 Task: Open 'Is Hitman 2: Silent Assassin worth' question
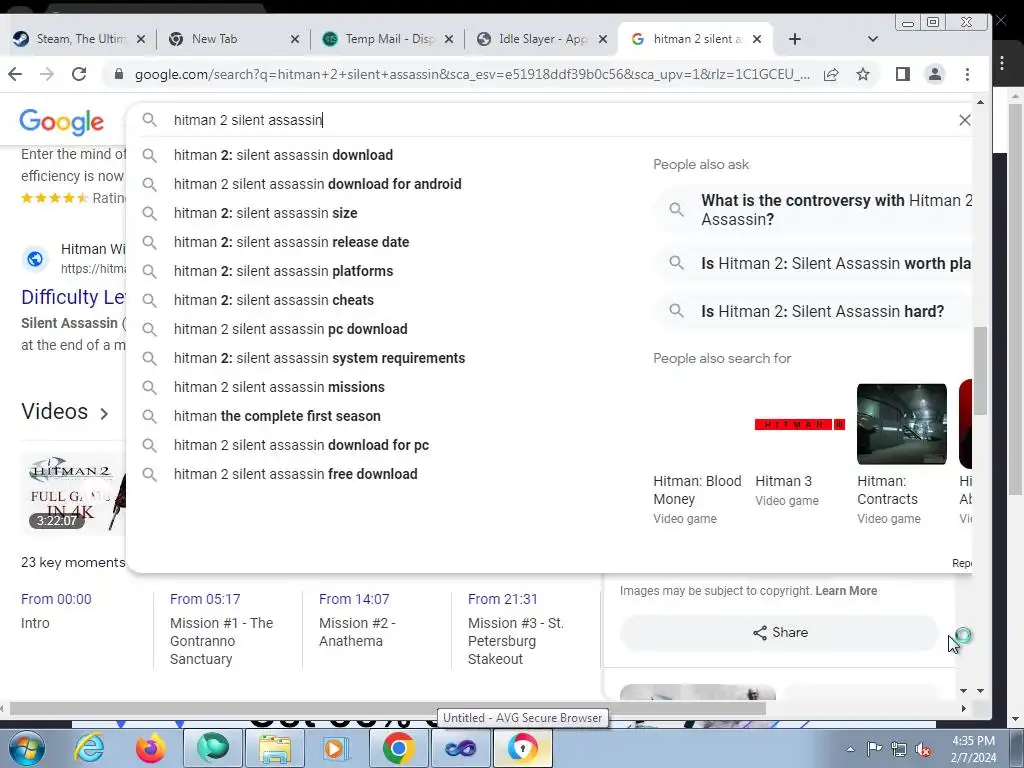coord(814,263)
